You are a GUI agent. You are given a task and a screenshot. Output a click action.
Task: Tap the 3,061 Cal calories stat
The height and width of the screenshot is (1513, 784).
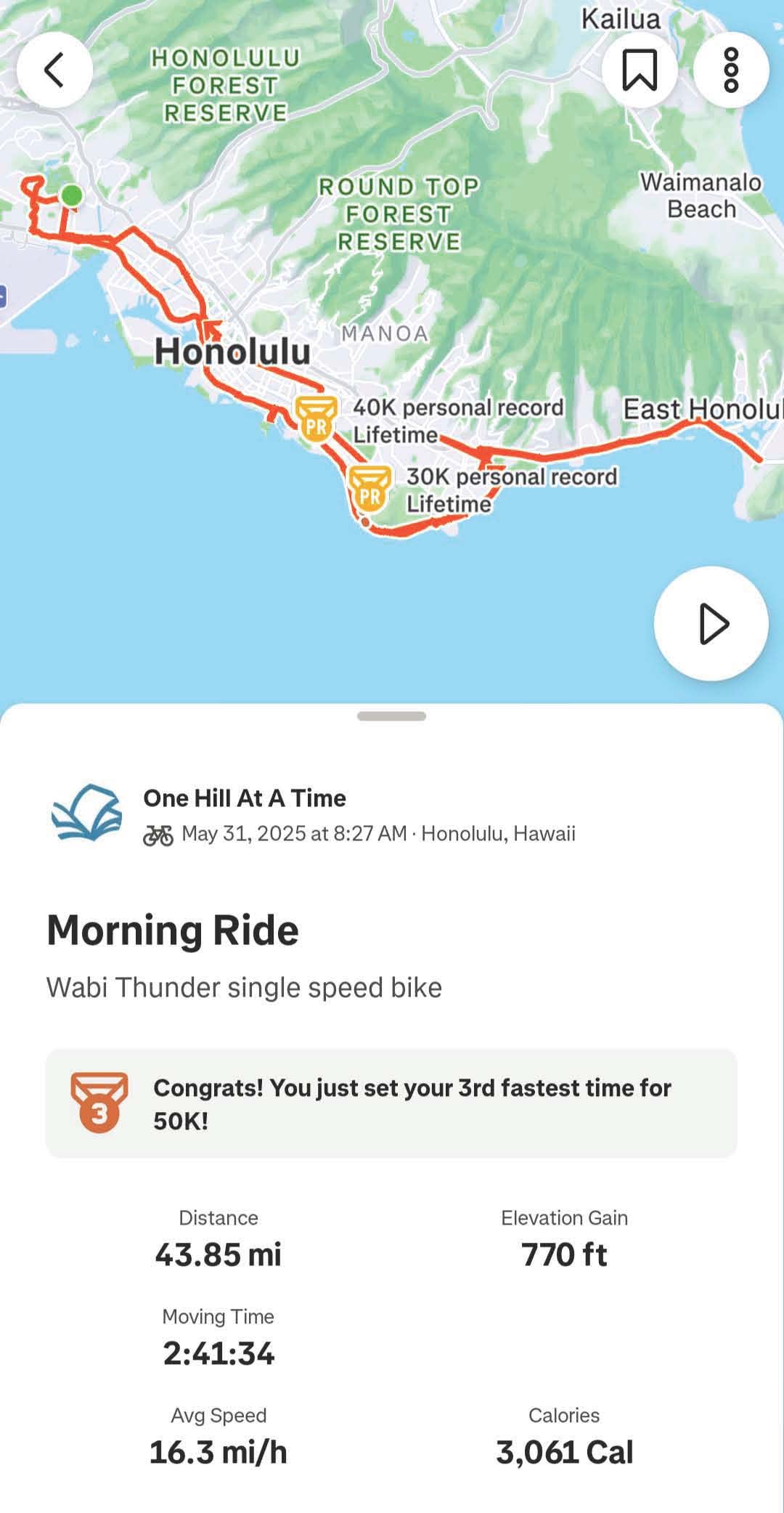564,1451
